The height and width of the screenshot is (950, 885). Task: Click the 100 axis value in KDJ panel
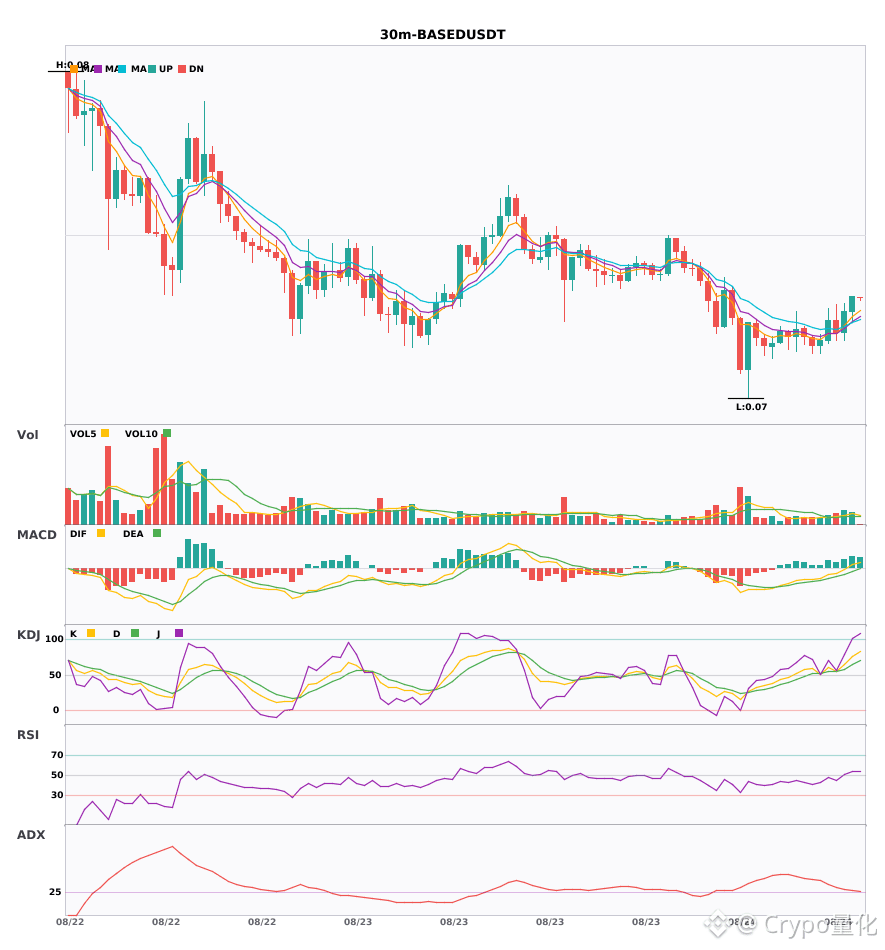(55, 639)
